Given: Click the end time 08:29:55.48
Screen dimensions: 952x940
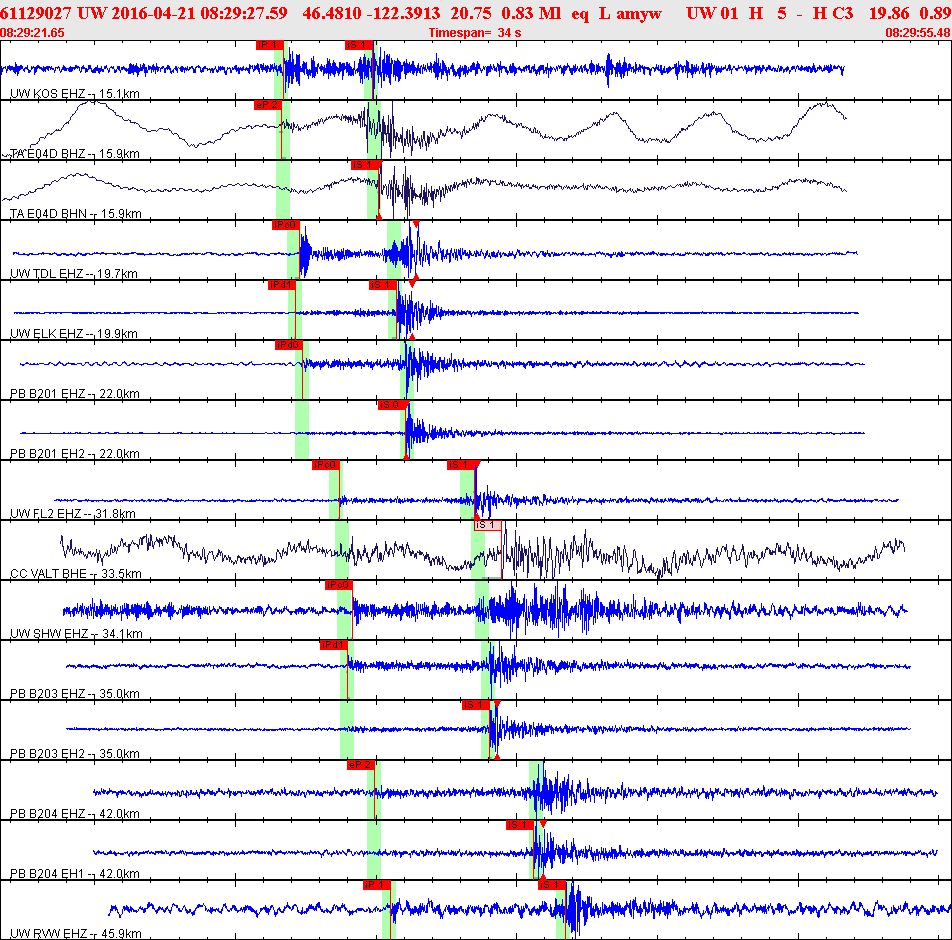Looking at the screenshot, I should click(x=918, y=33).
